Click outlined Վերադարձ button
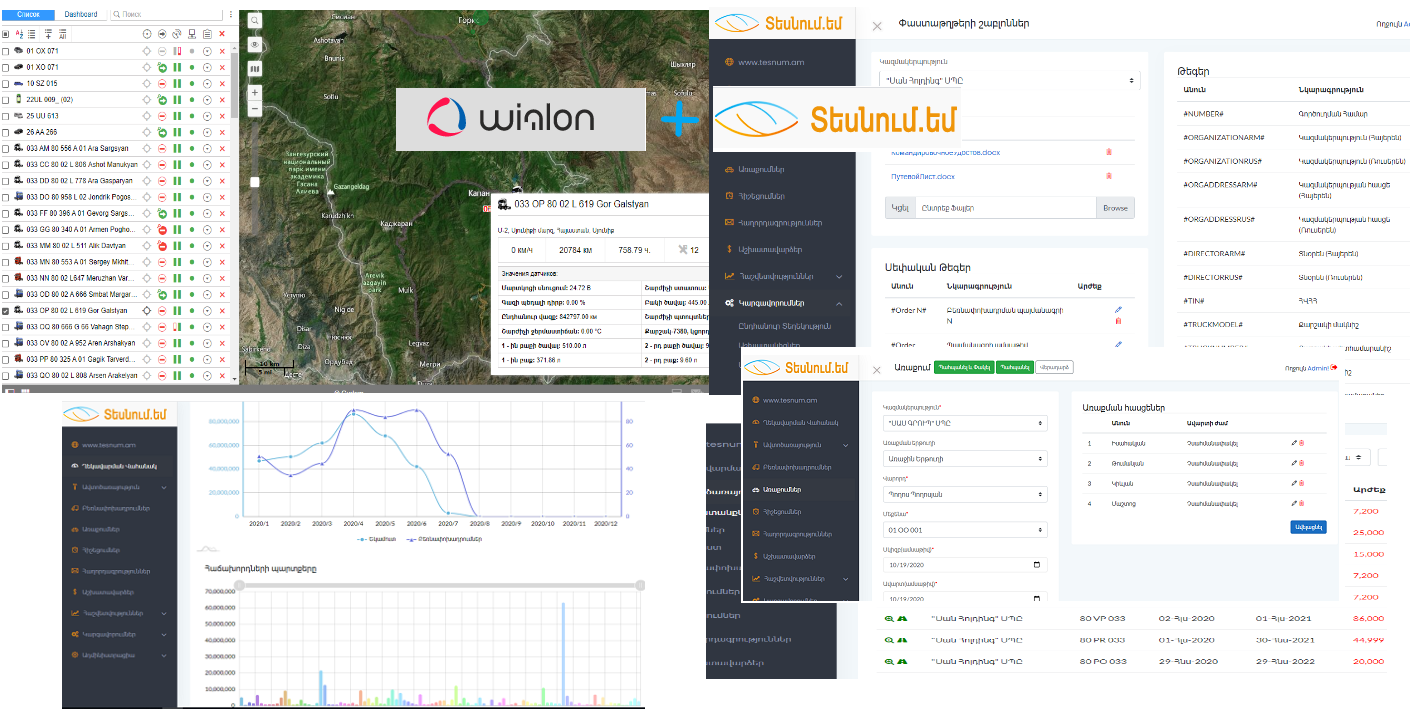The height and width of the screenshot is (710, 1410). tap(1055, 368)
